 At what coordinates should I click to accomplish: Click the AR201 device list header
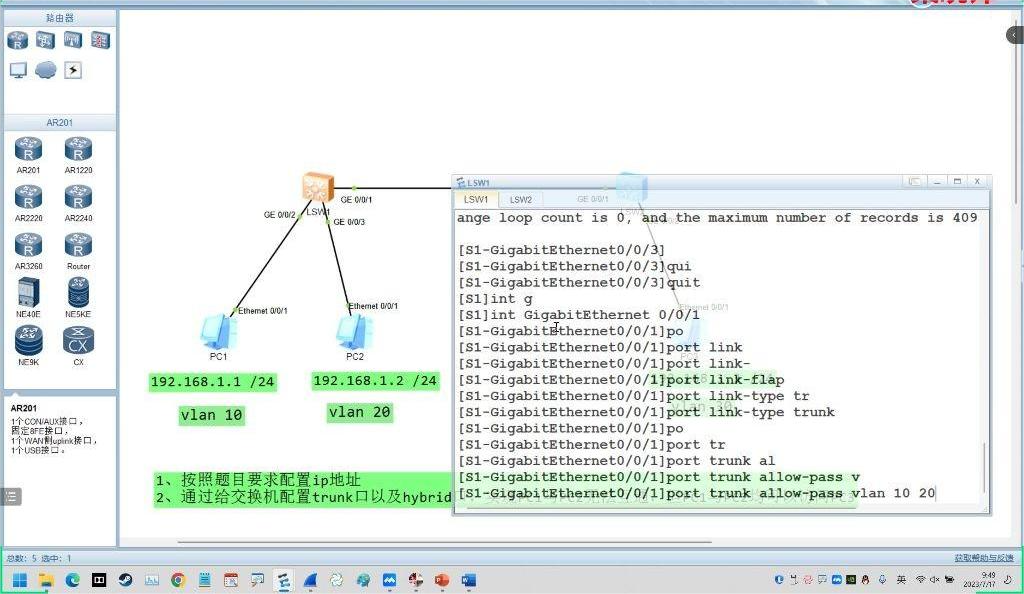coord(60,123)
